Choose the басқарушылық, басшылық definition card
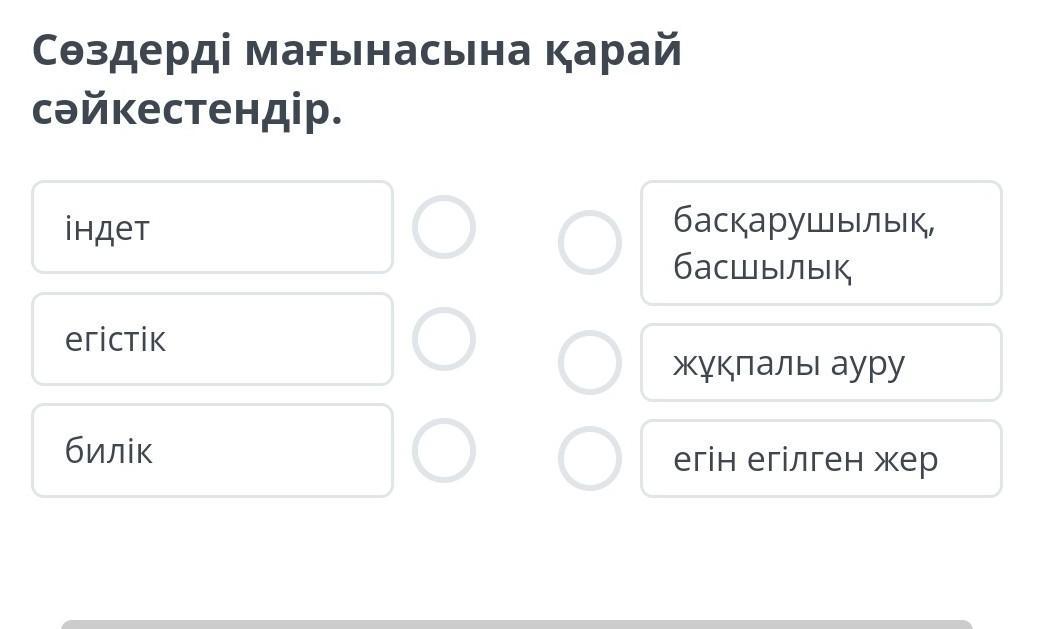The image size is (1057, 629). 821,243
